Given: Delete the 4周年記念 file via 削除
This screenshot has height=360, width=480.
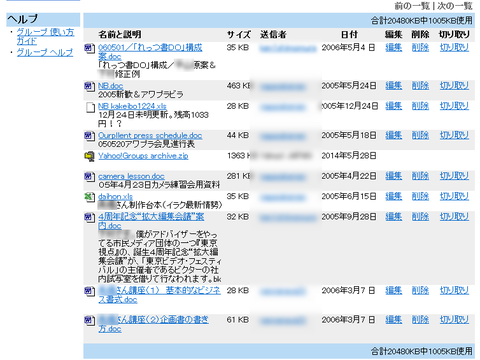Looking at the screenshot, I should [420, 217].
